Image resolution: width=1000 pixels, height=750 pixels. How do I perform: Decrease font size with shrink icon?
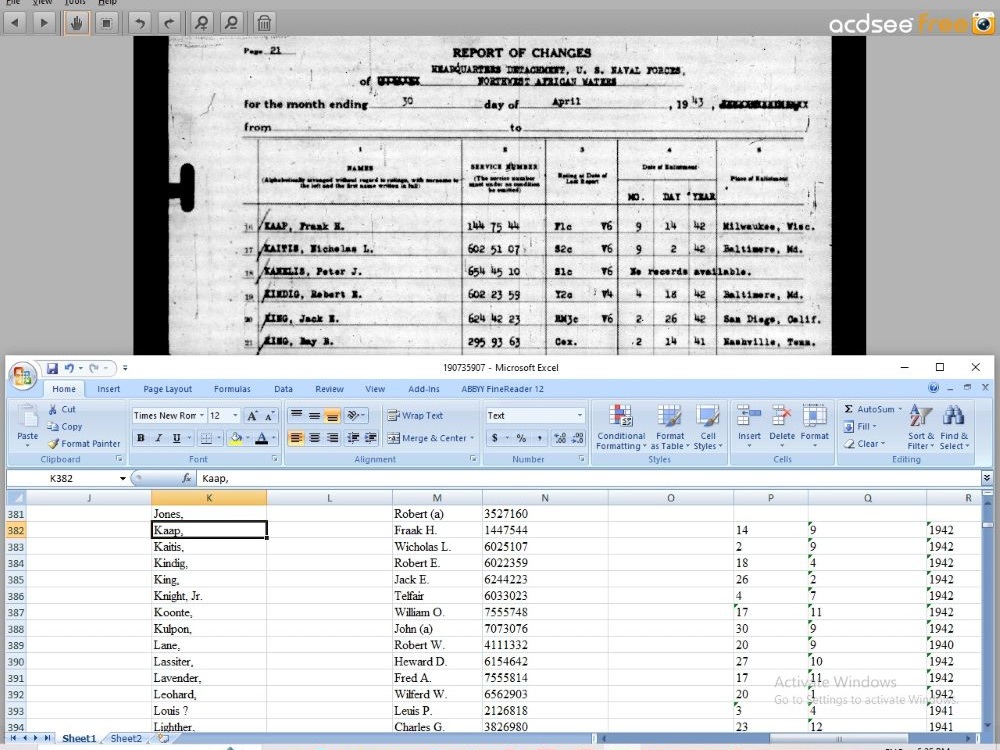(x=270, y=416)
